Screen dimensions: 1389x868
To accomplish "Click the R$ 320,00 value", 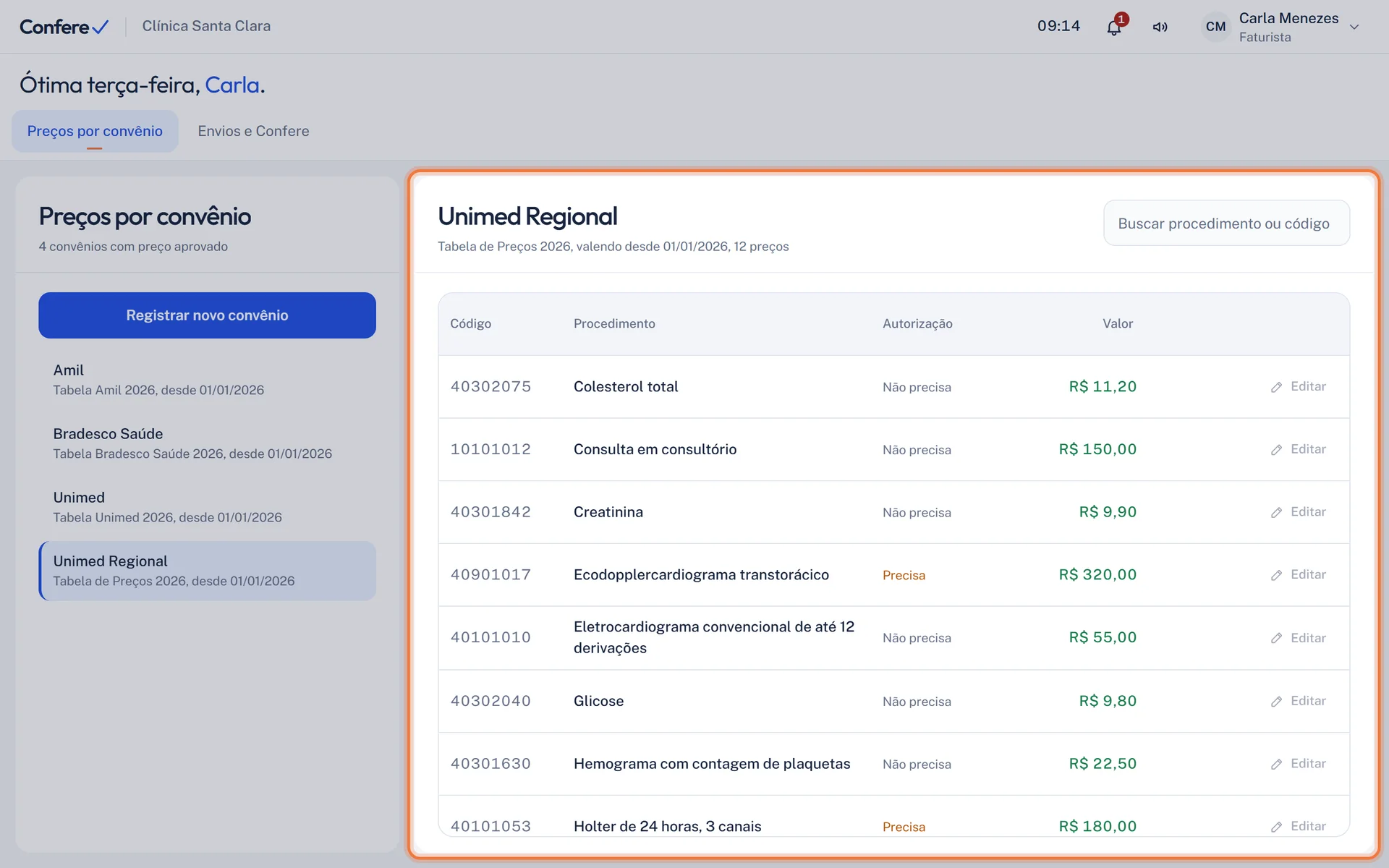I will (1097, 574).
